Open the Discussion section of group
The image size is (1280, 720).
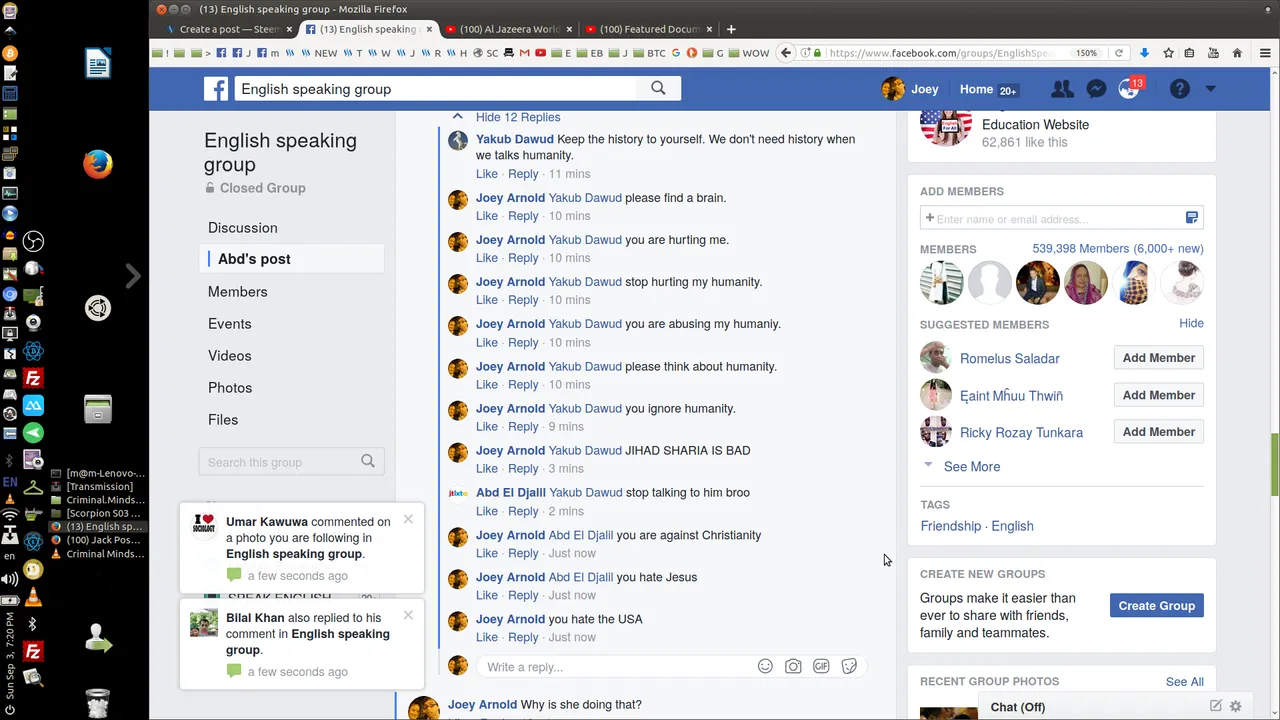pos(243,227)
